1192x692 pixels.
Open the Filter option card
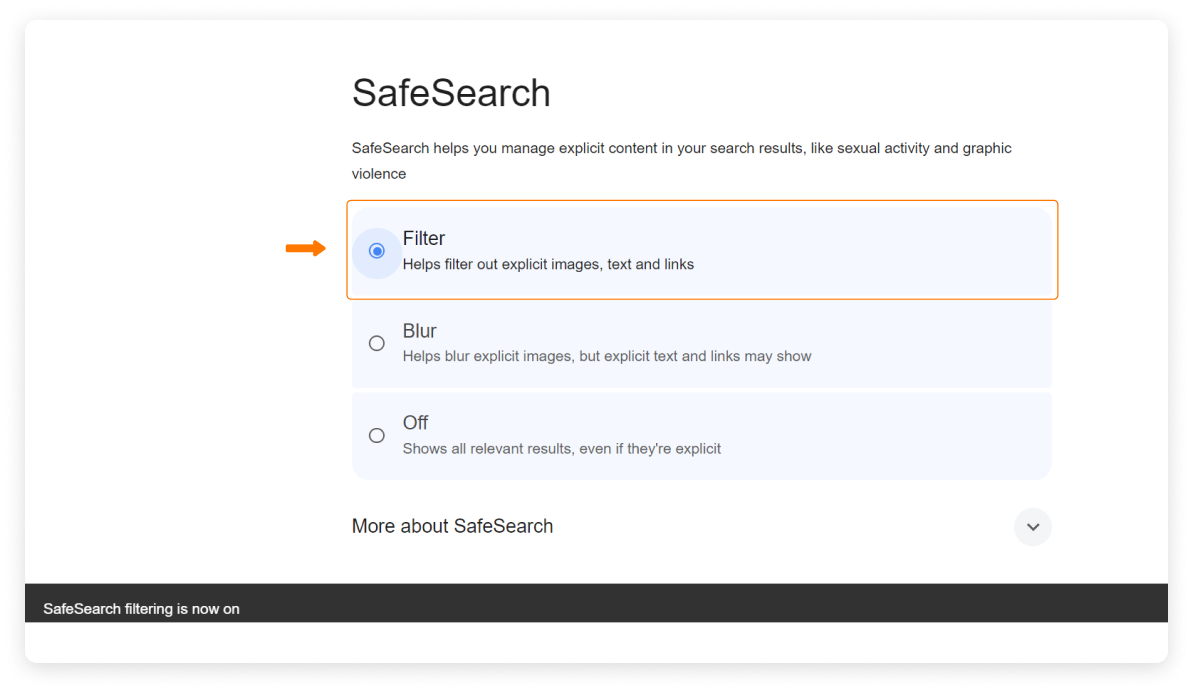[x=700, y=250]
